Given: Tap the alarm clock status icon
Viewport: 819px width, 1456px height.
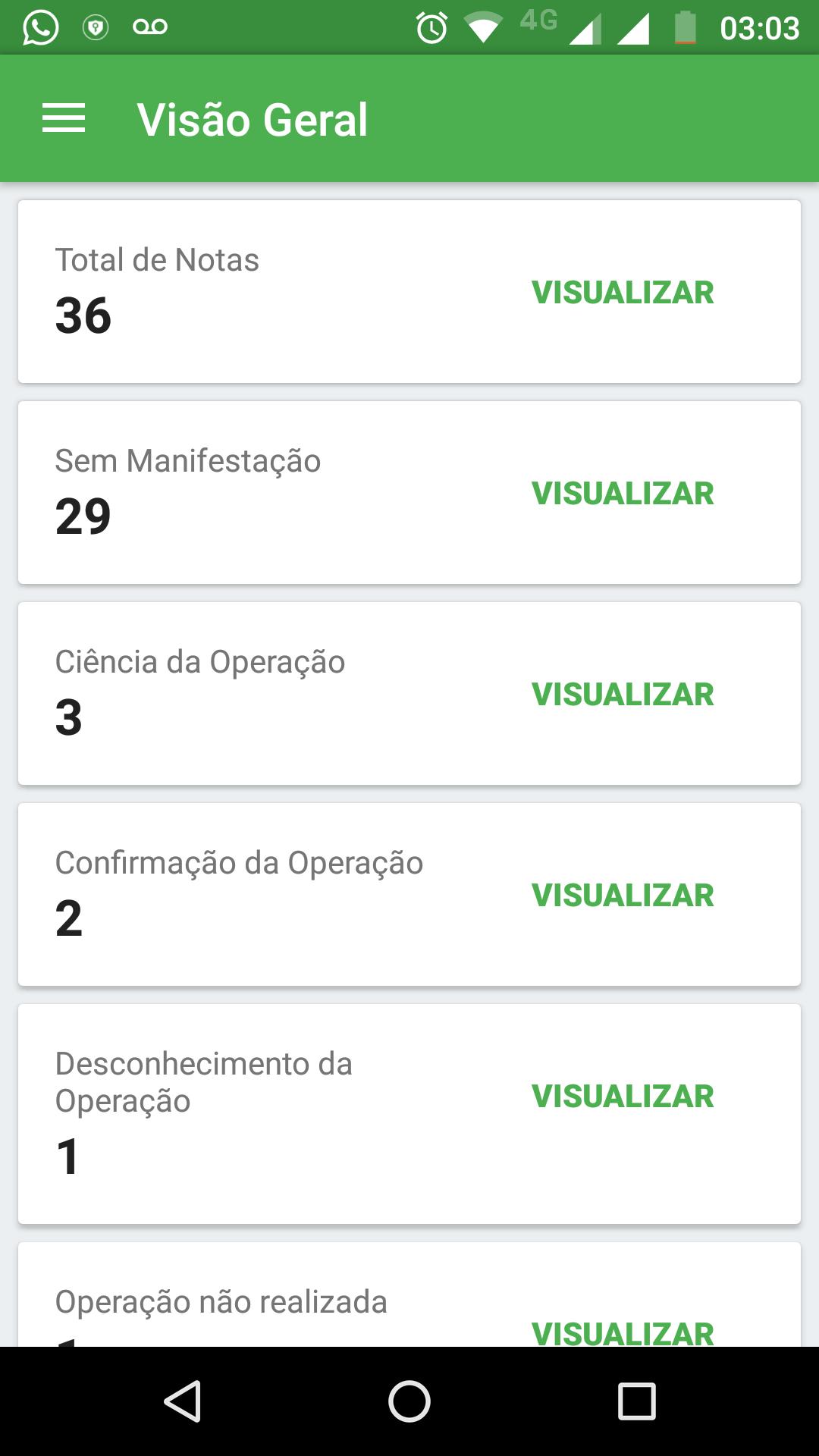Looking at the screenshot, I should [431, 29].
